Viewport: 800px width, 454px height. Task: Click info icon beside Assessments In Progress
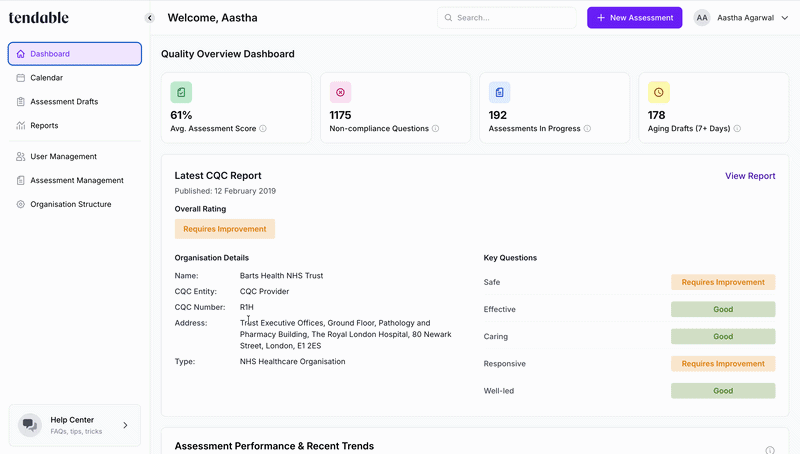pyautogui.click(x=587, y=129)
